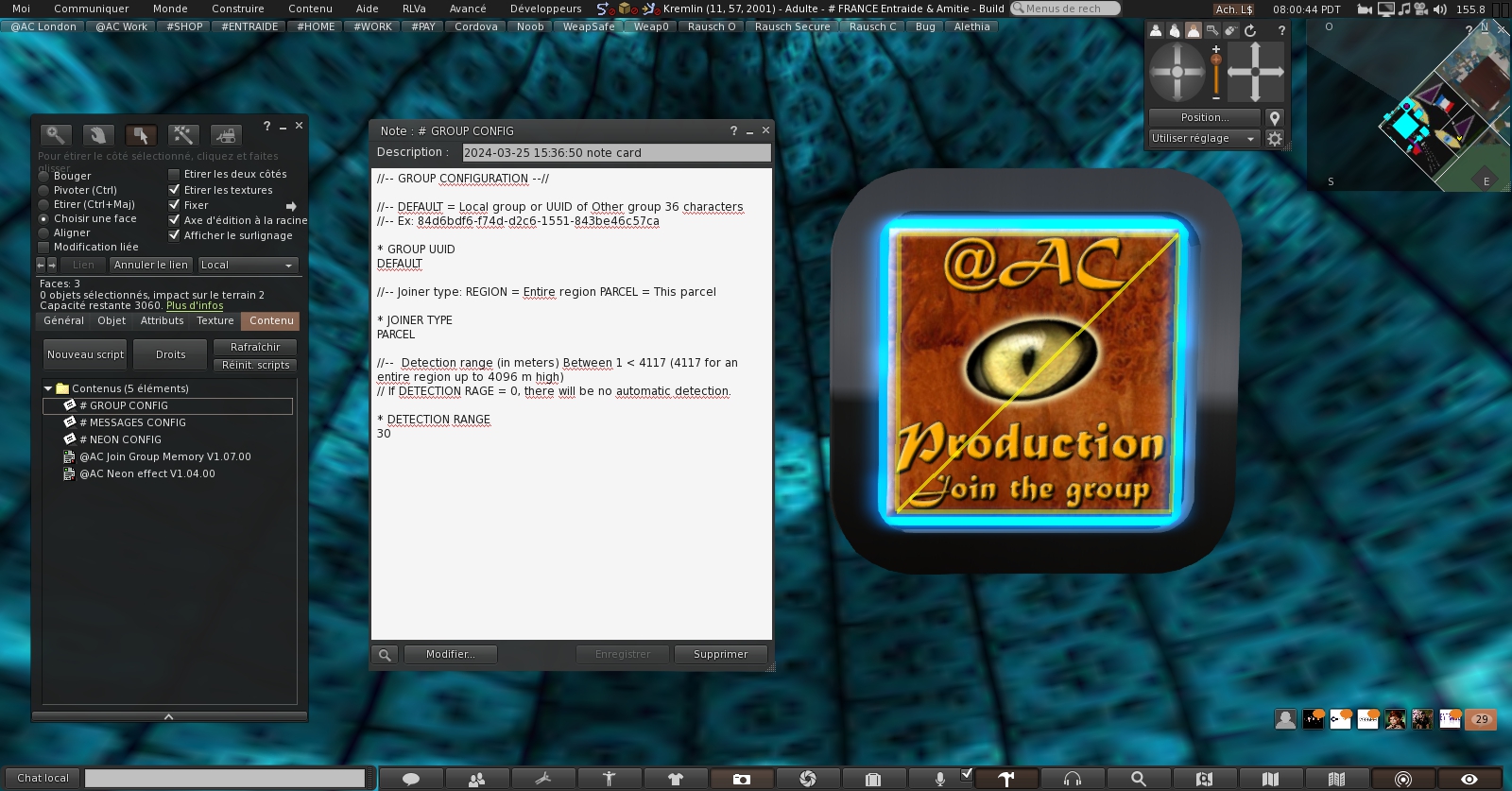
Task: Switch to the 'Texture' tab
Action: [x=215, y=321]
